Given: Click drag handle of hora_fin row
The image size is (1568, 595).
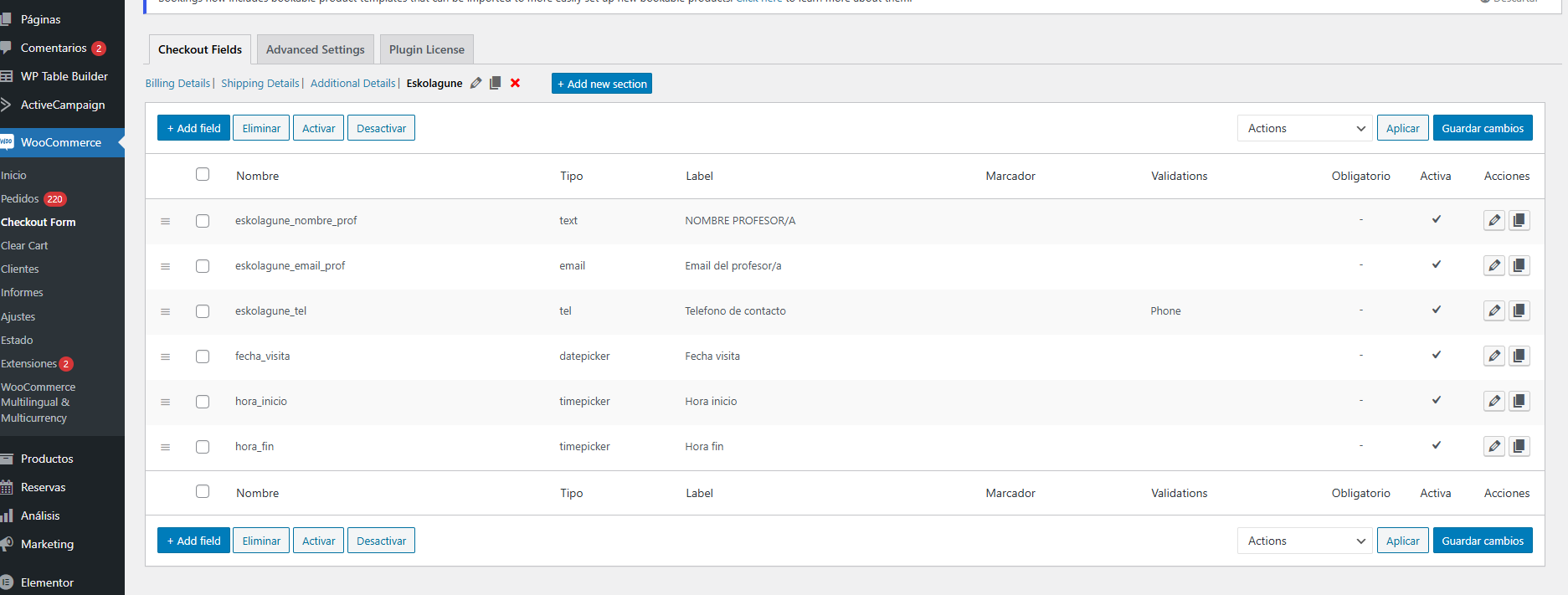Looking at the screenshot, I should pyautogui.click(x=165, y=448).
